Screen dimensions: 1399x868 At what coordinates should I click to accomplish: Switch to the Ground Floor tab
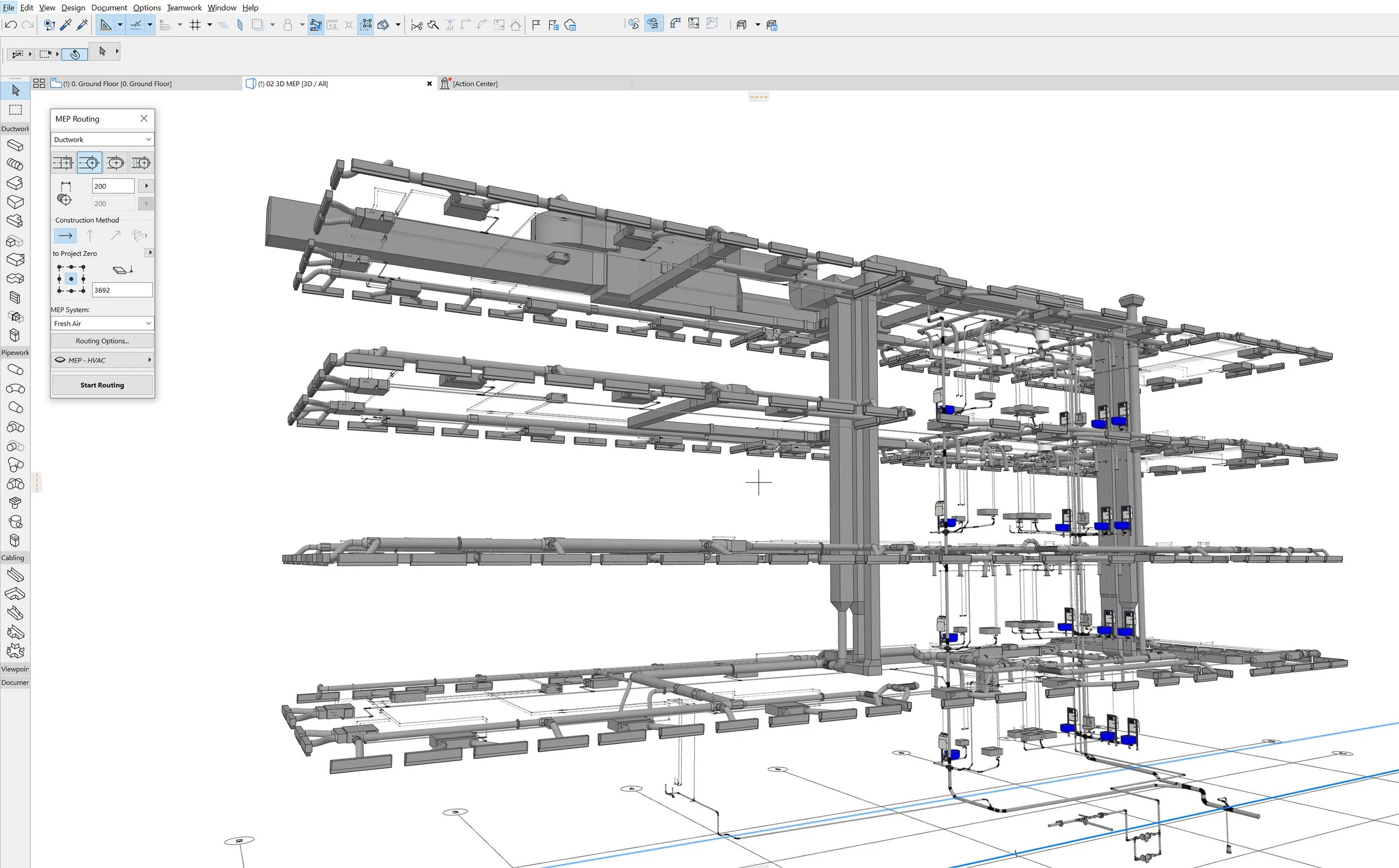click(117, 84)
